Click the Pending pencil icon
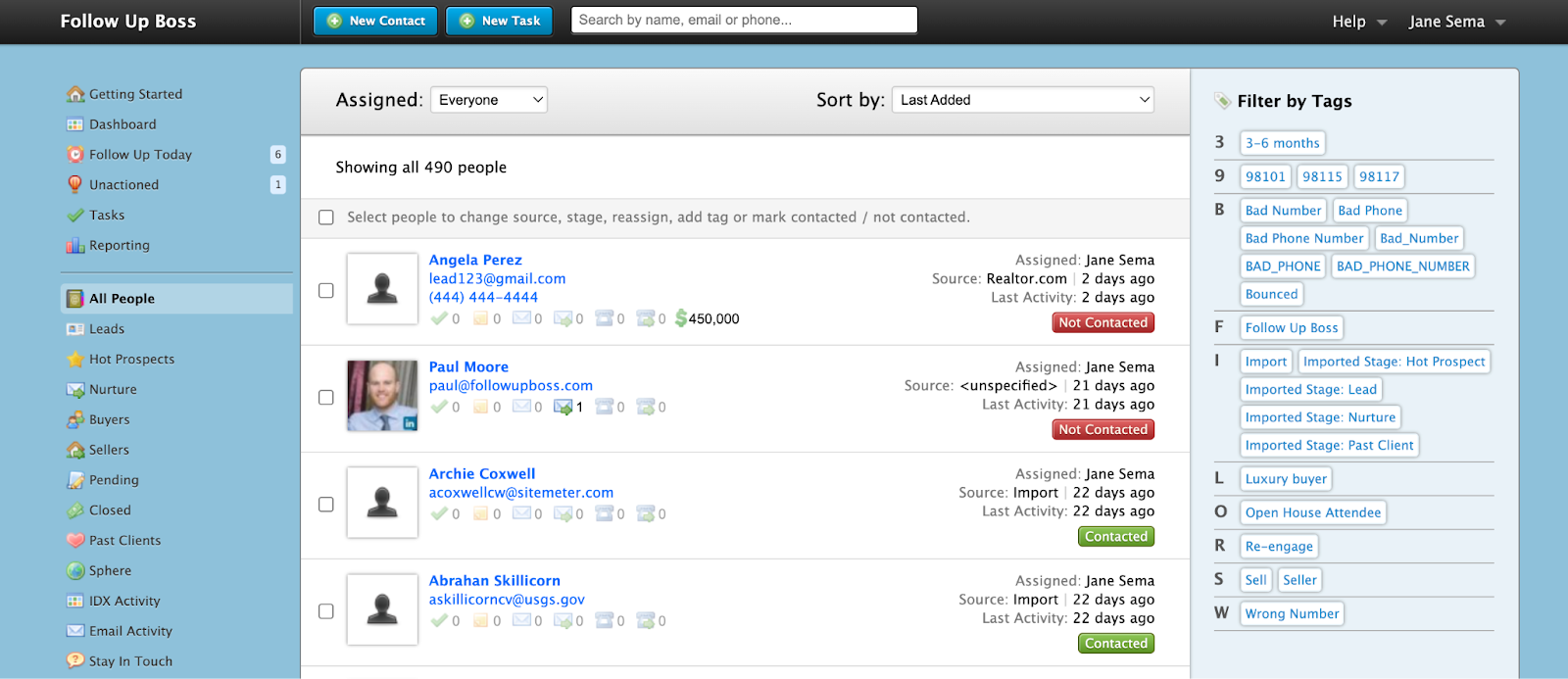This screenshot has height=679, width=1568. pyautogui.click(x=75, y=480)
